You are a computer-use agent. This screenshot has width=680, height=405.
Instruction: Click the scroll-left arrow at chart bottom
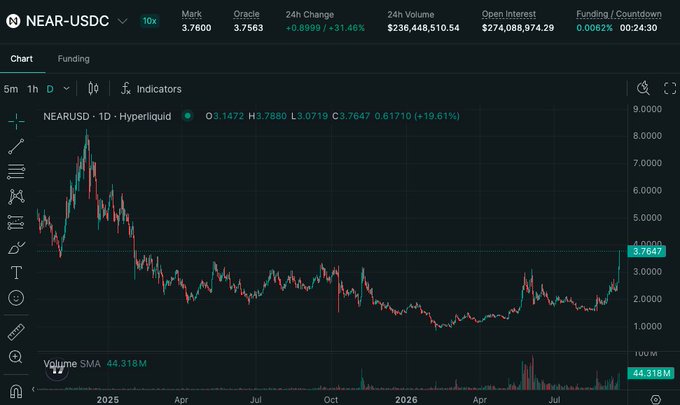click(x=33, y=389)
